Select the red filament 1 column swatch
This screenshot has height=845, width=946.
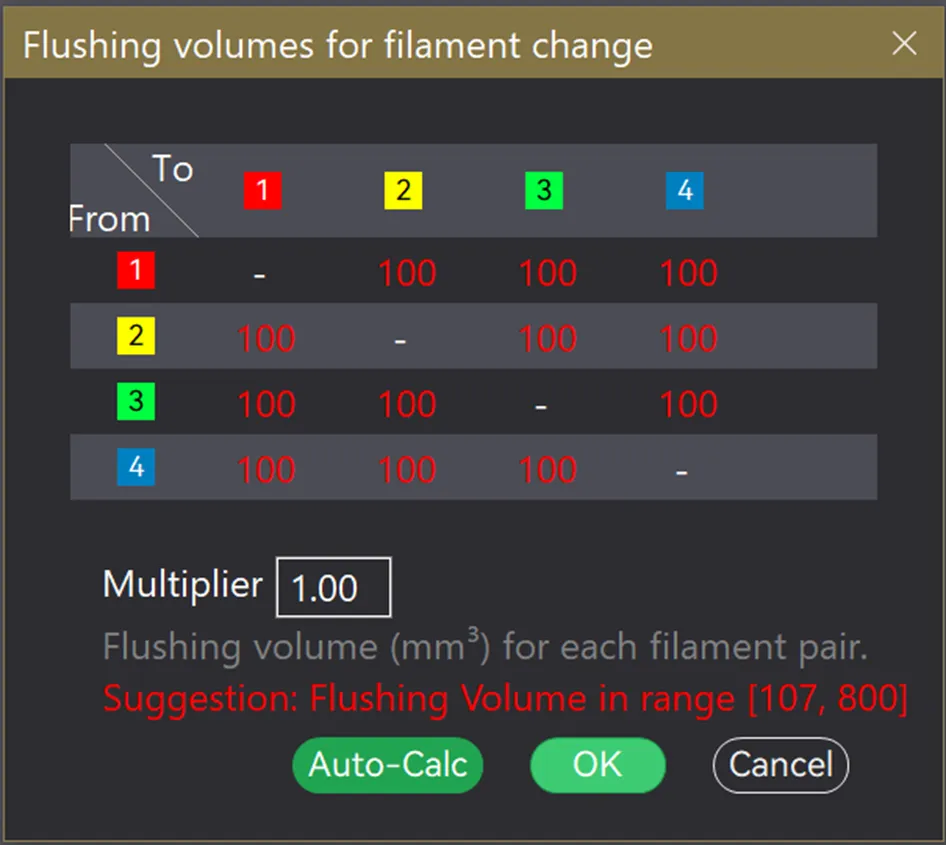(262, 191)
